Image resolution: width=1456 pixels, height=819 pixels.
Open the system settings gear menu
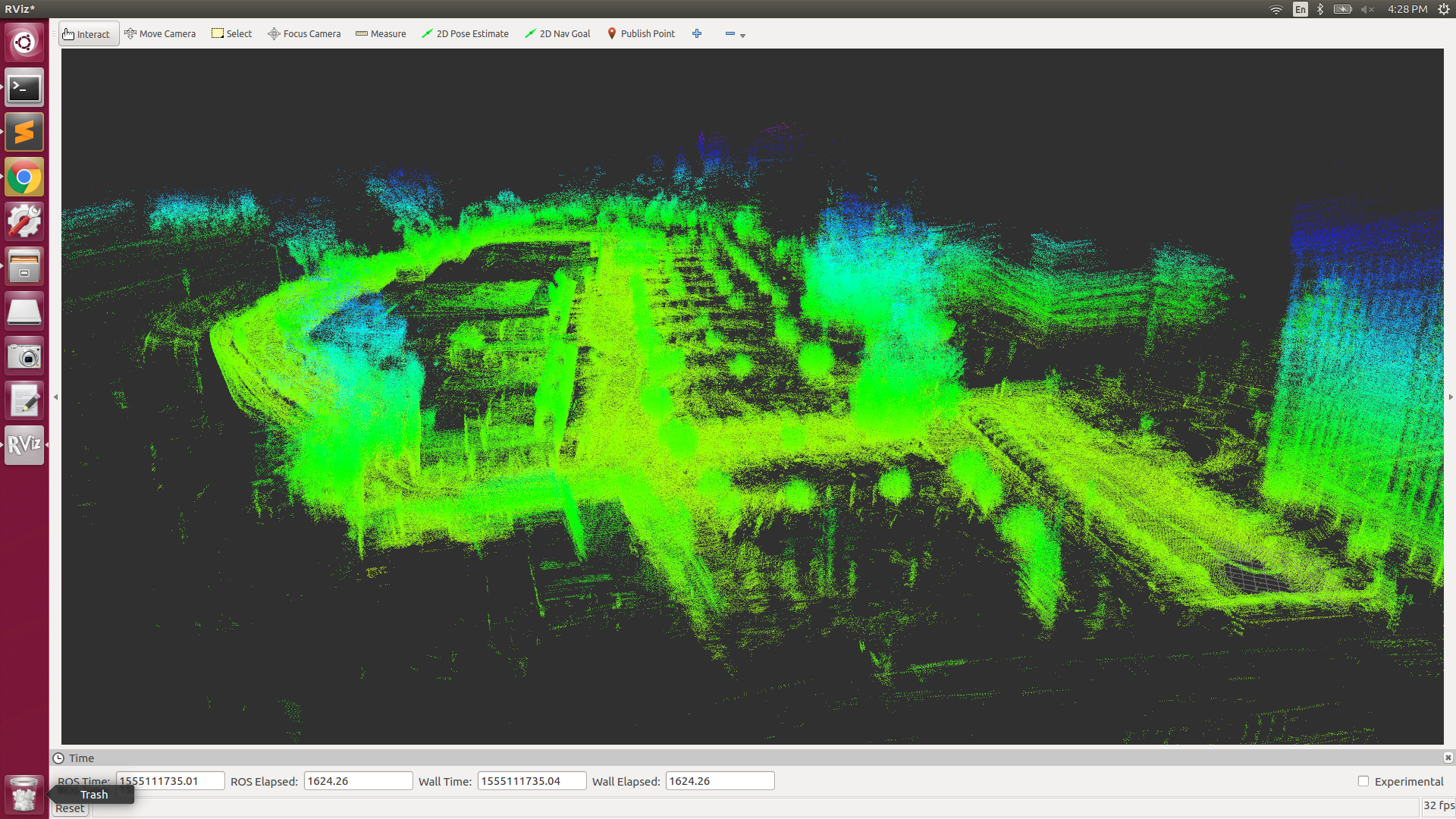1444,8
